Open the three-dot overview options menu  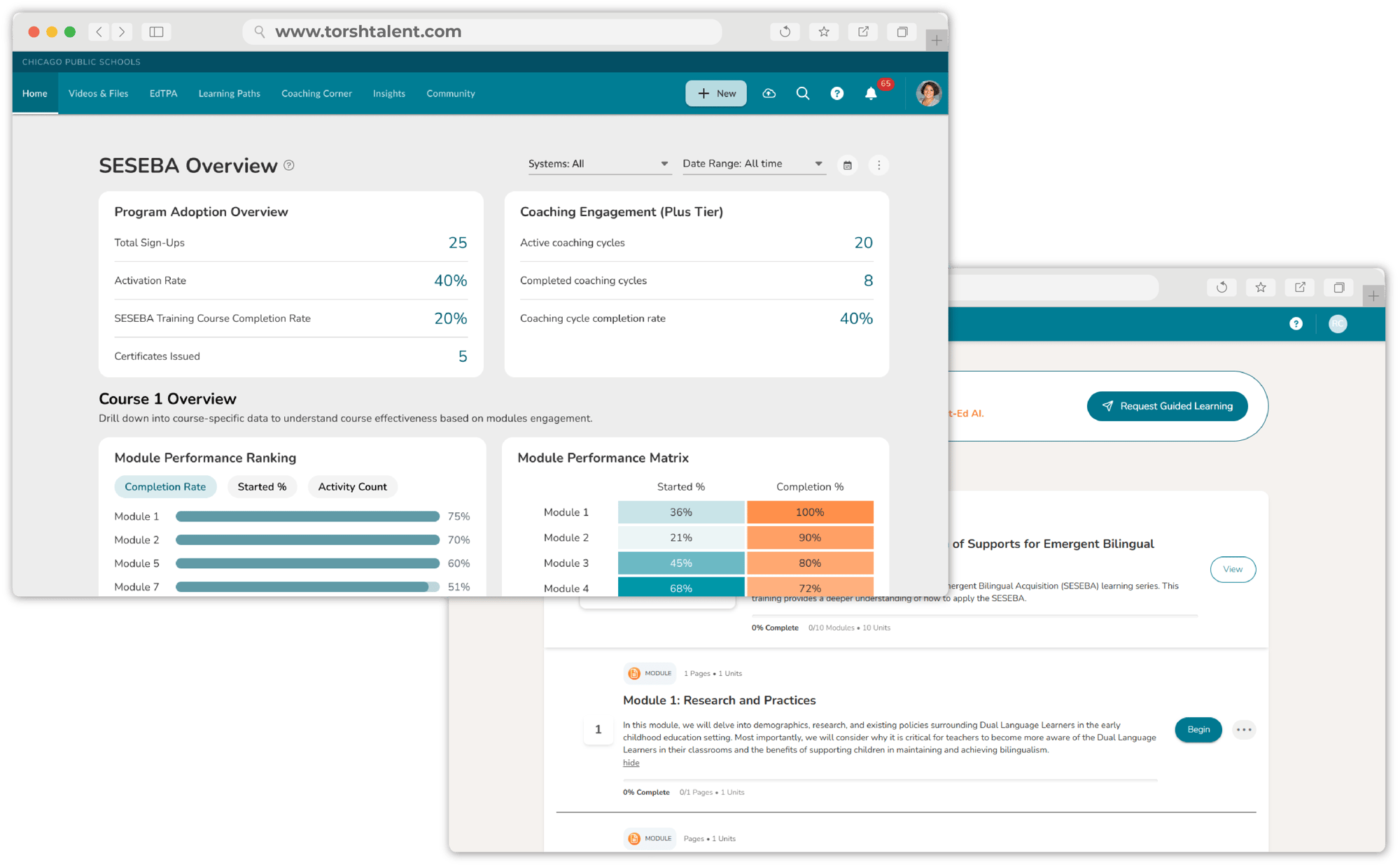tap(878, 165)
